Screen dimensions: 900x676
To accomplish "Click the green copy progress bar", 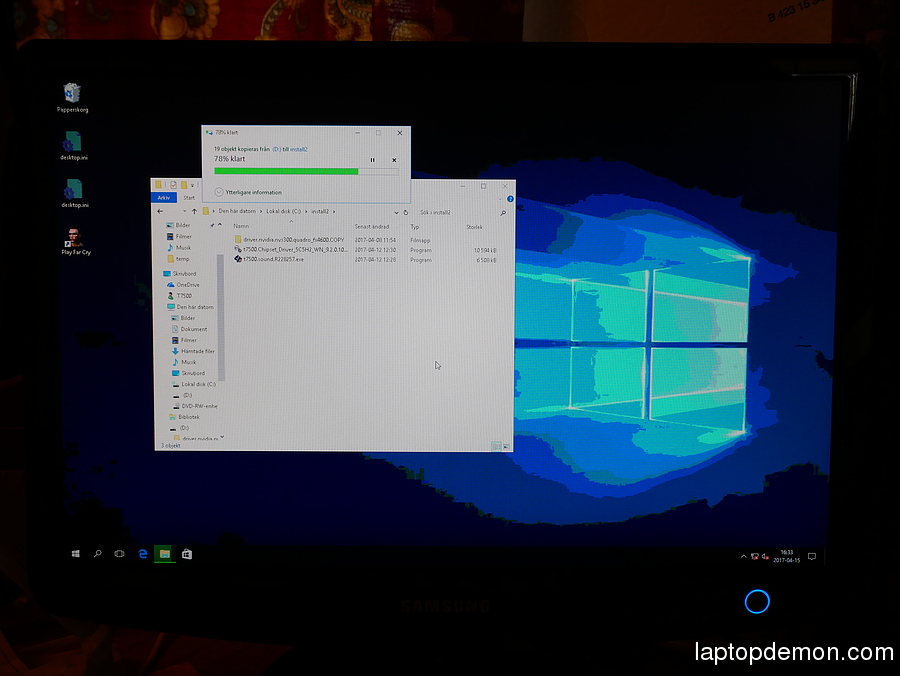I will pos(306,171).
